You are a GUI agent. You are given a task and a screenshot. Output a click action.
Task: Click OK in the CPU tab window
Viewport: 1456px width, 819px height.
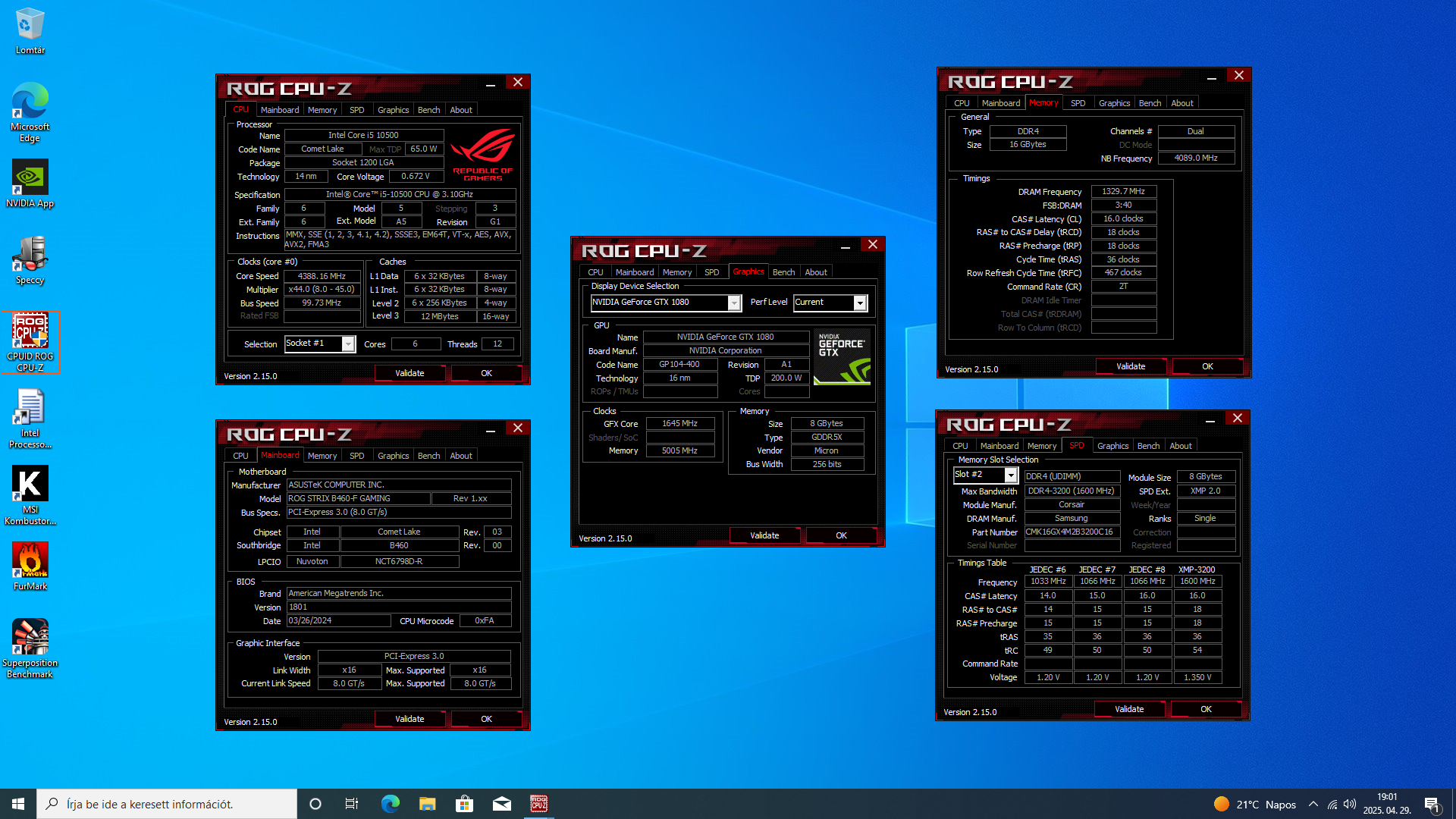pyautogui.click(x=486, y=373)
